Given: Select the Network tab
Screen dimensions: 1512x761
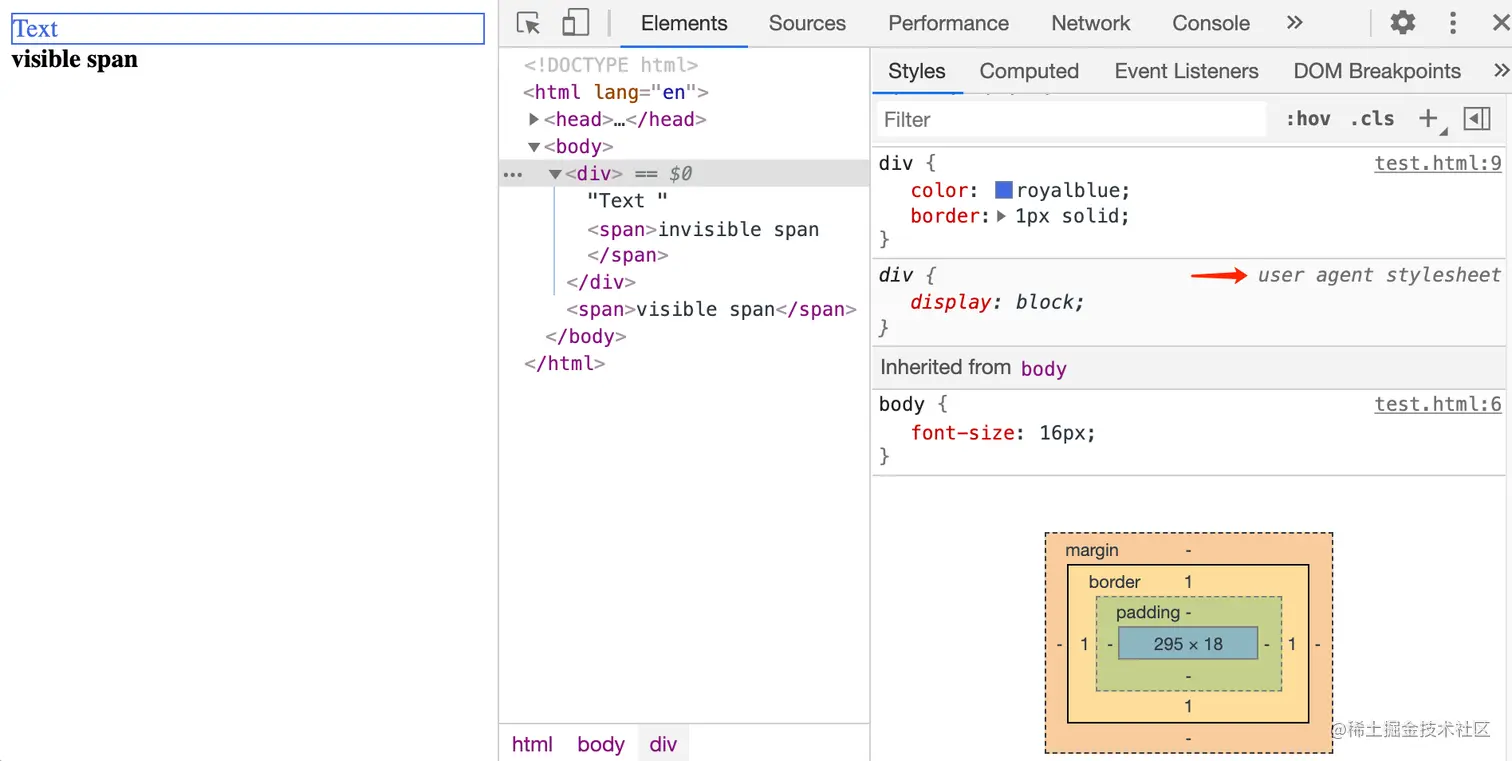Looking at the screenshot, I should point(1090,23).
